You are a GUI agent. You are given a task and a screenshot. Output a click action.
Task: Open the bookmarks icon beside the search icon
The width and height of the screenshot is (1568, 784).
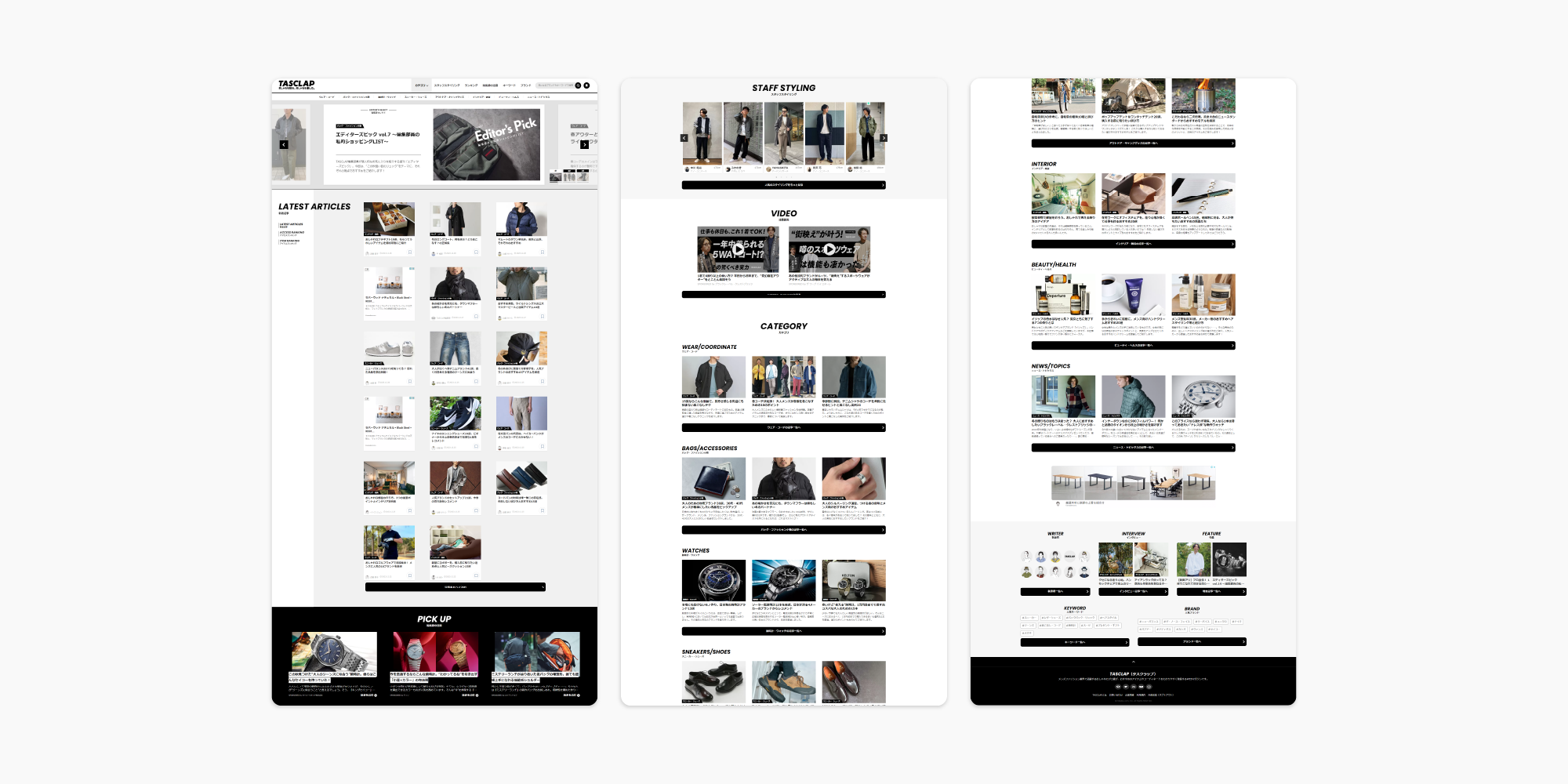click(586, 85)
